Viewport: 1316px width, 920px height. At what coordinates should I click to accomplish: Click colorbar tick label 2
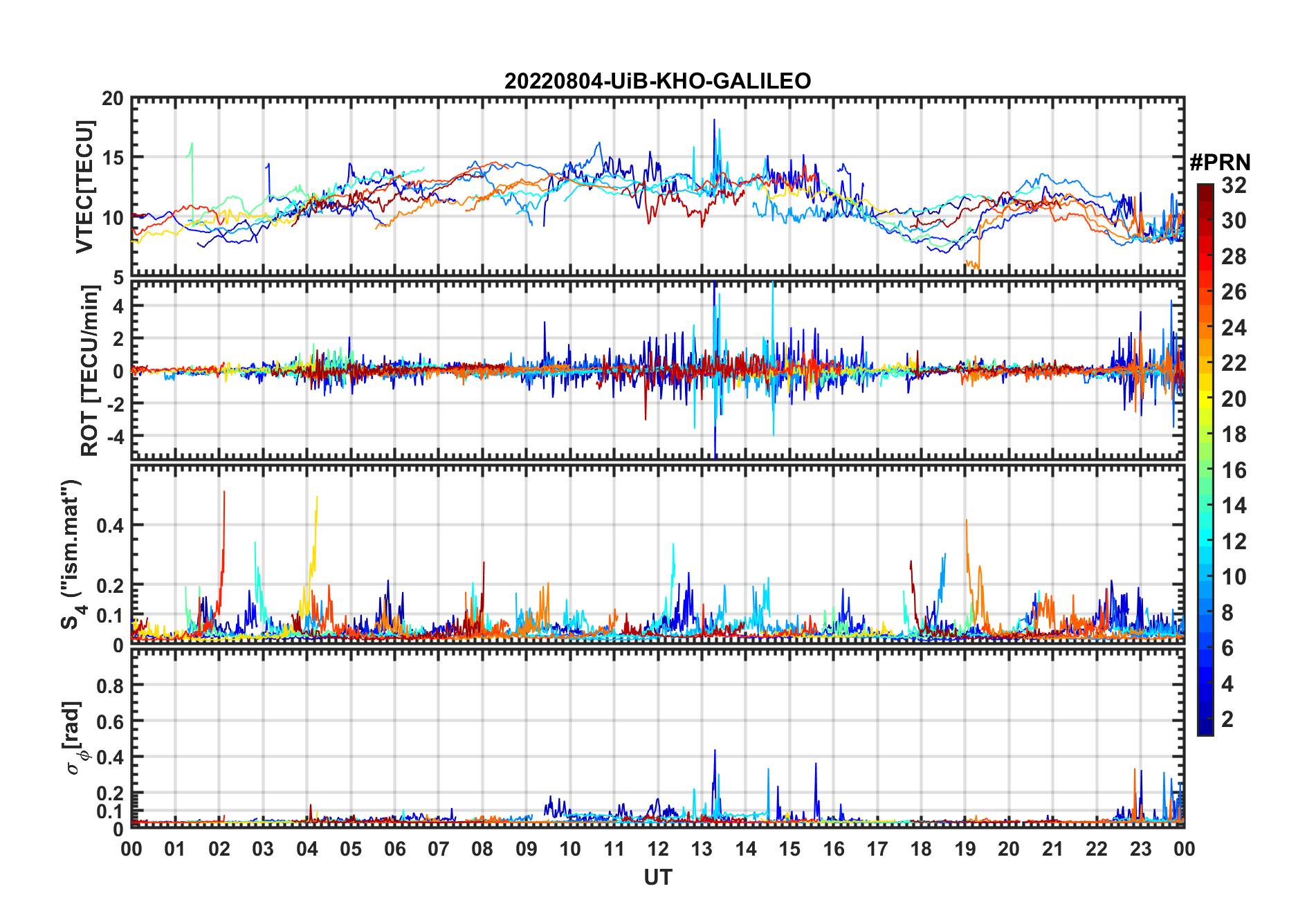1227,719
